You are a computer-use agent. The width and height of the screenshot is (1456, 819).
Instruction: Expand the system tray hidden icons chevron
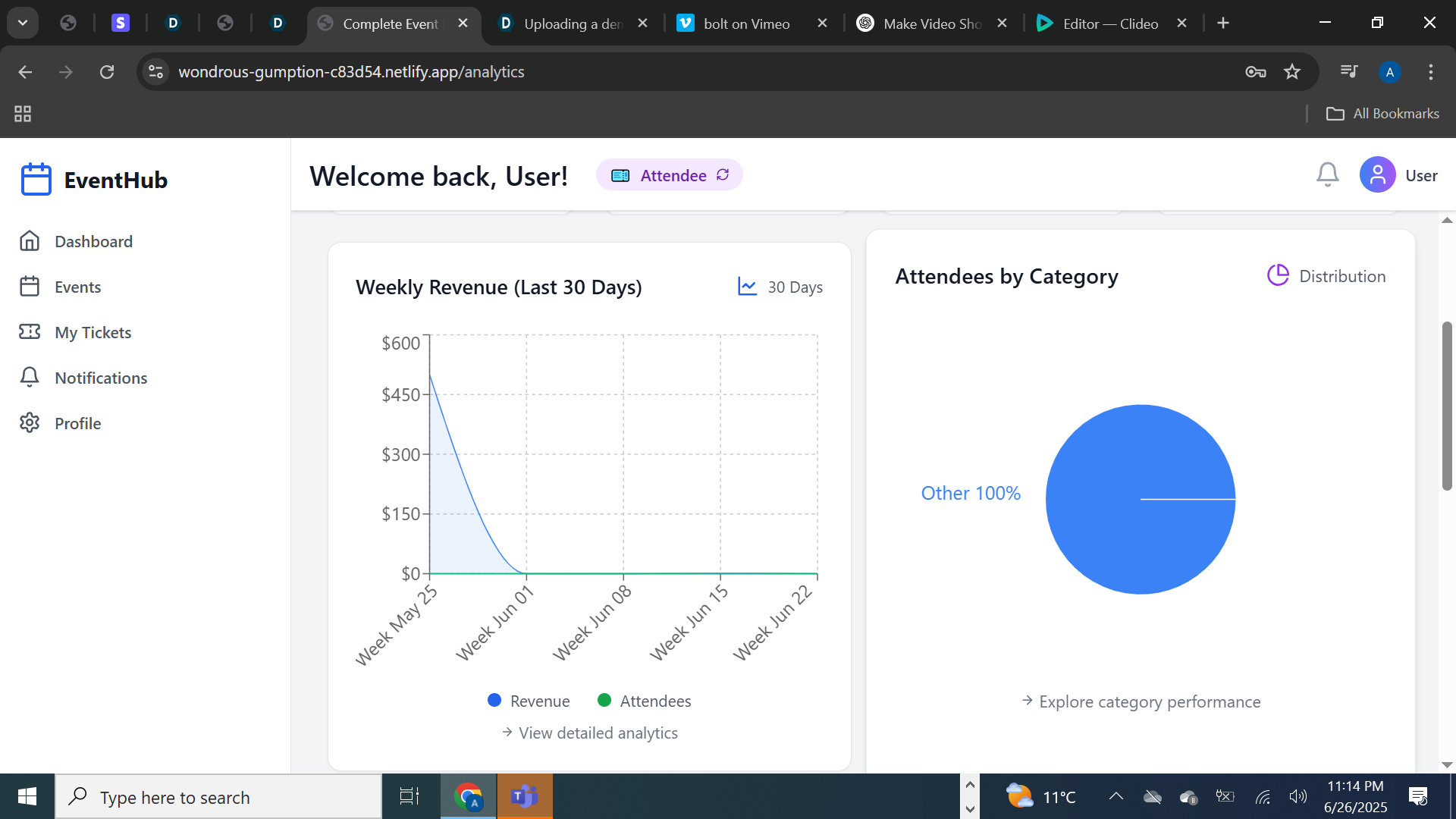pyautogui.click(x=1116, y=796)
